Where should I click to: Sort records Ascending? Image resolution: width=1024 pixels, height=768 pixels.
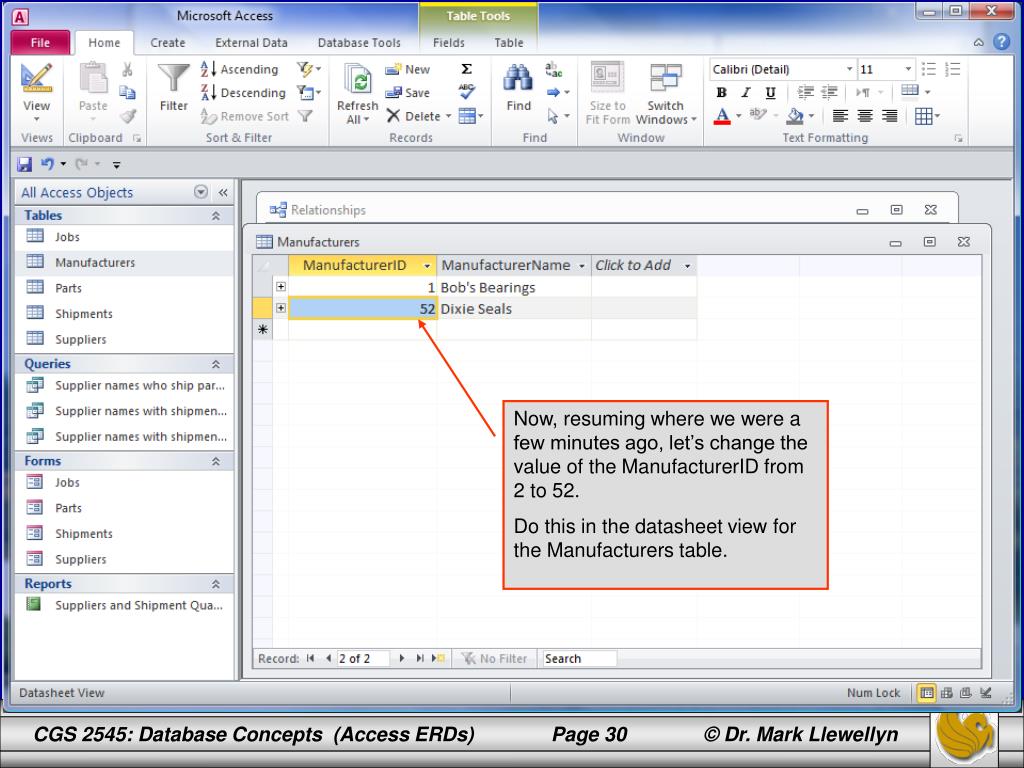click(239, 69)
